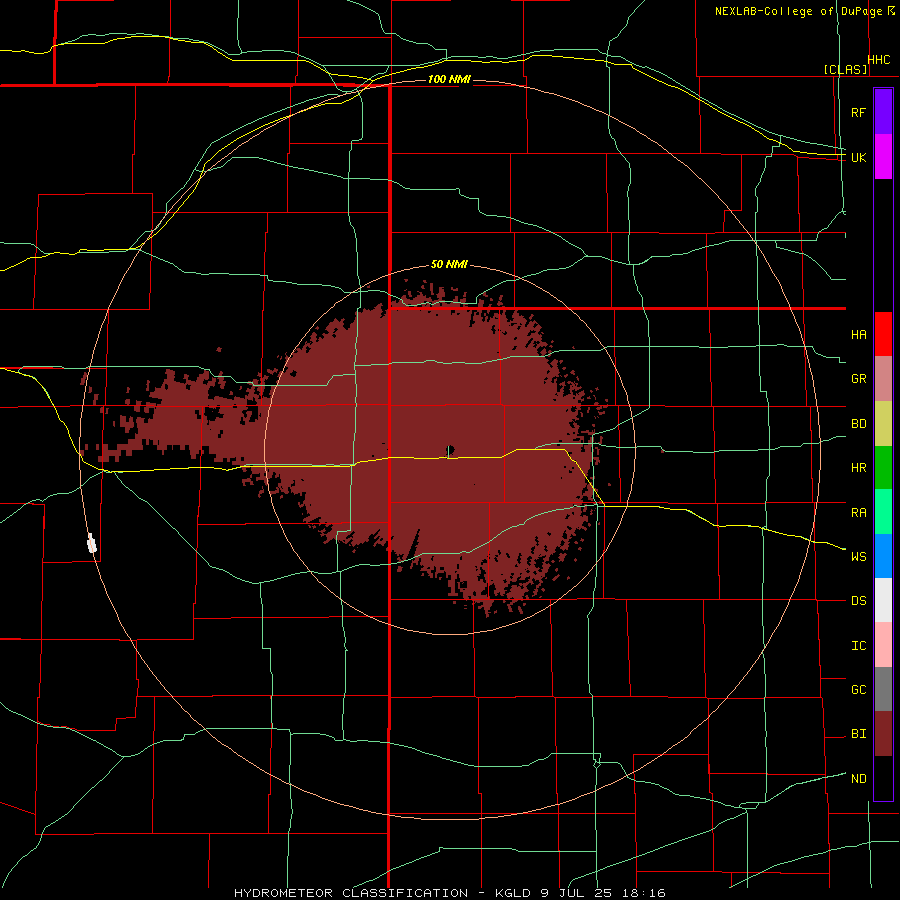Click the IC legend label

tap(858, 645)
